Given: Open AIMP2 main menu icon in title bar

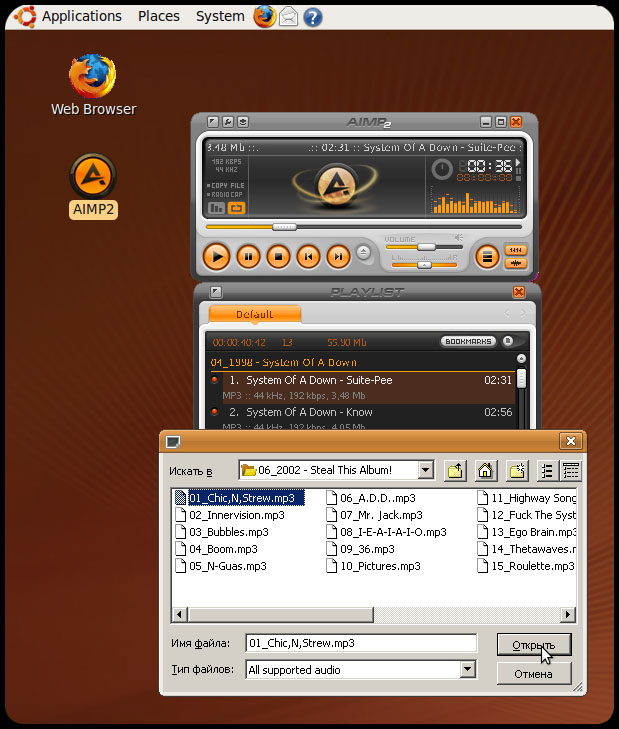Looking at the screenshot, I should (x=213, y=122).
